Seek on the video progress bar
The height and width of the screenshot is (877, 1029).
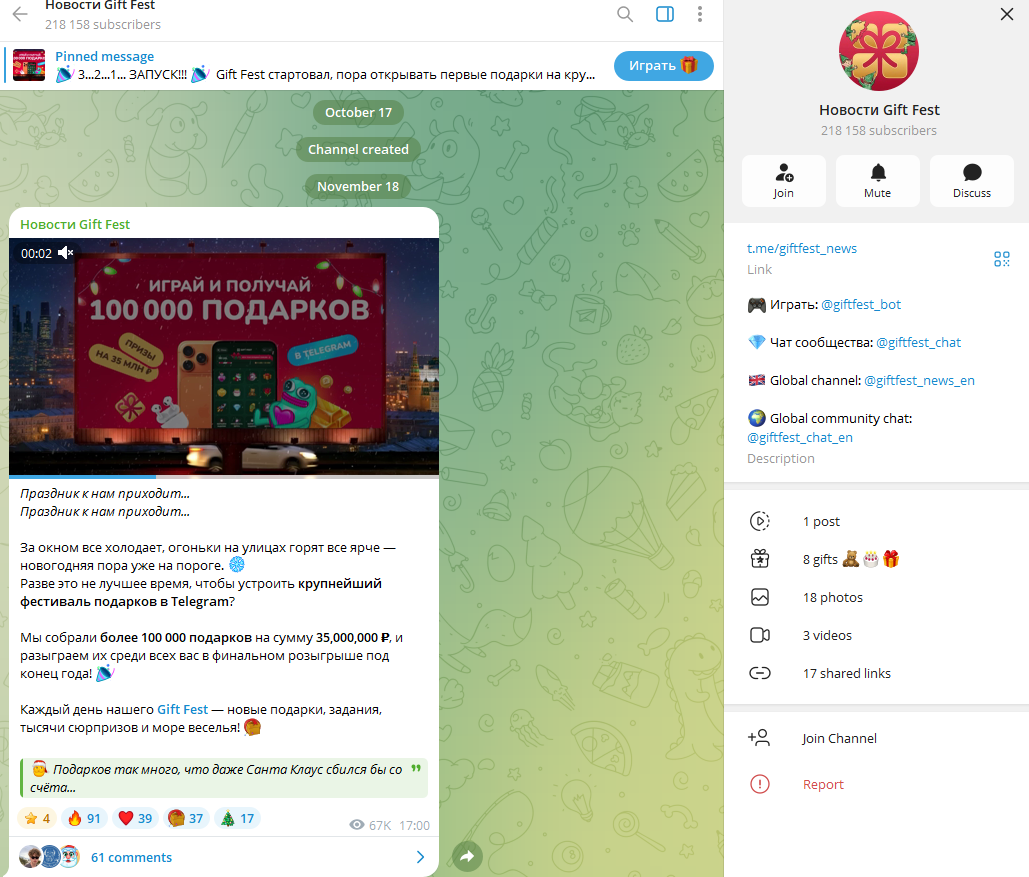[224, 477]
